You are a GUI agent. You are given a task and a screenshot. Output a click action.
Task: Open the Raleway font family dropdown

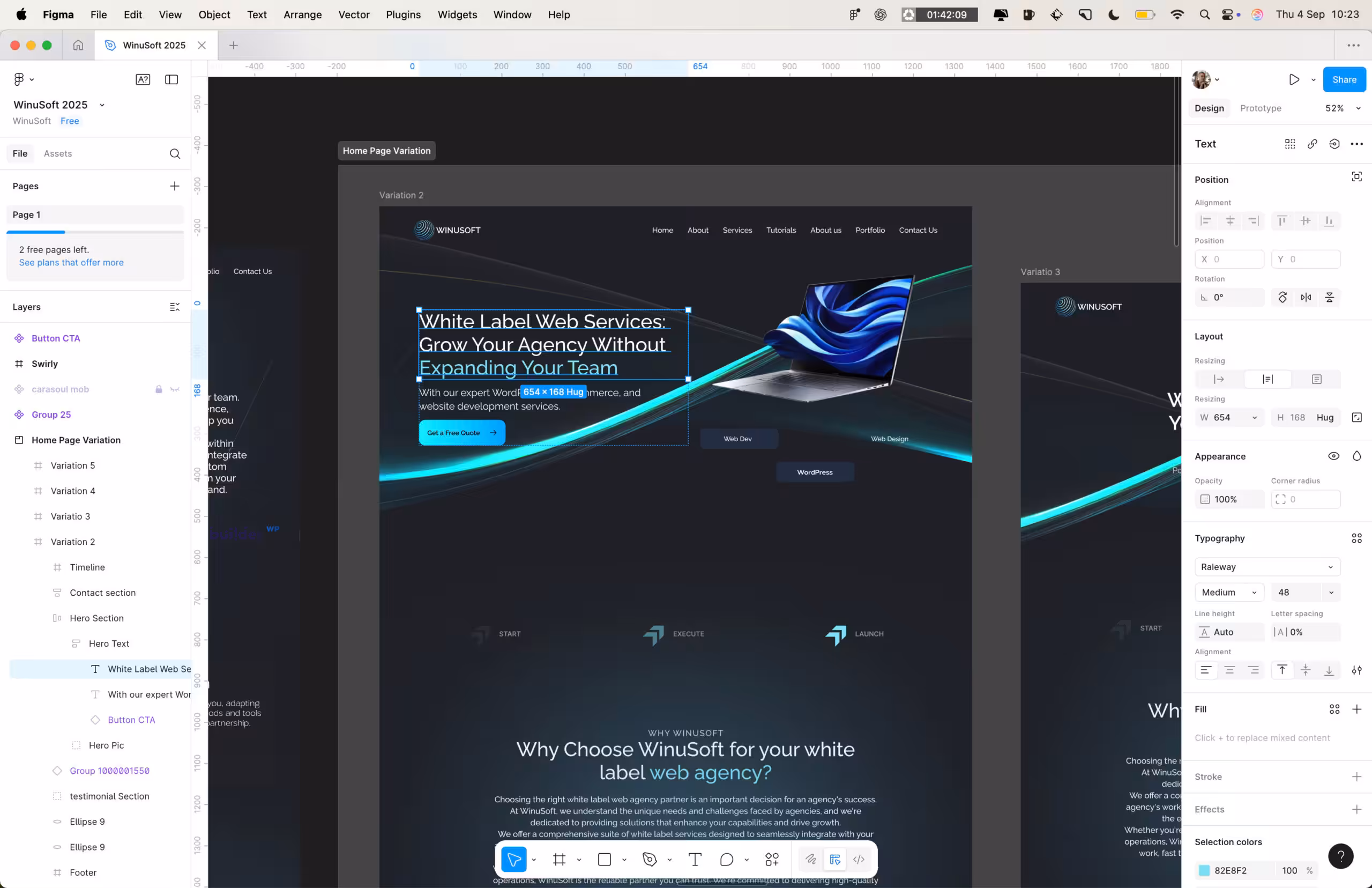pos(1267,567)
